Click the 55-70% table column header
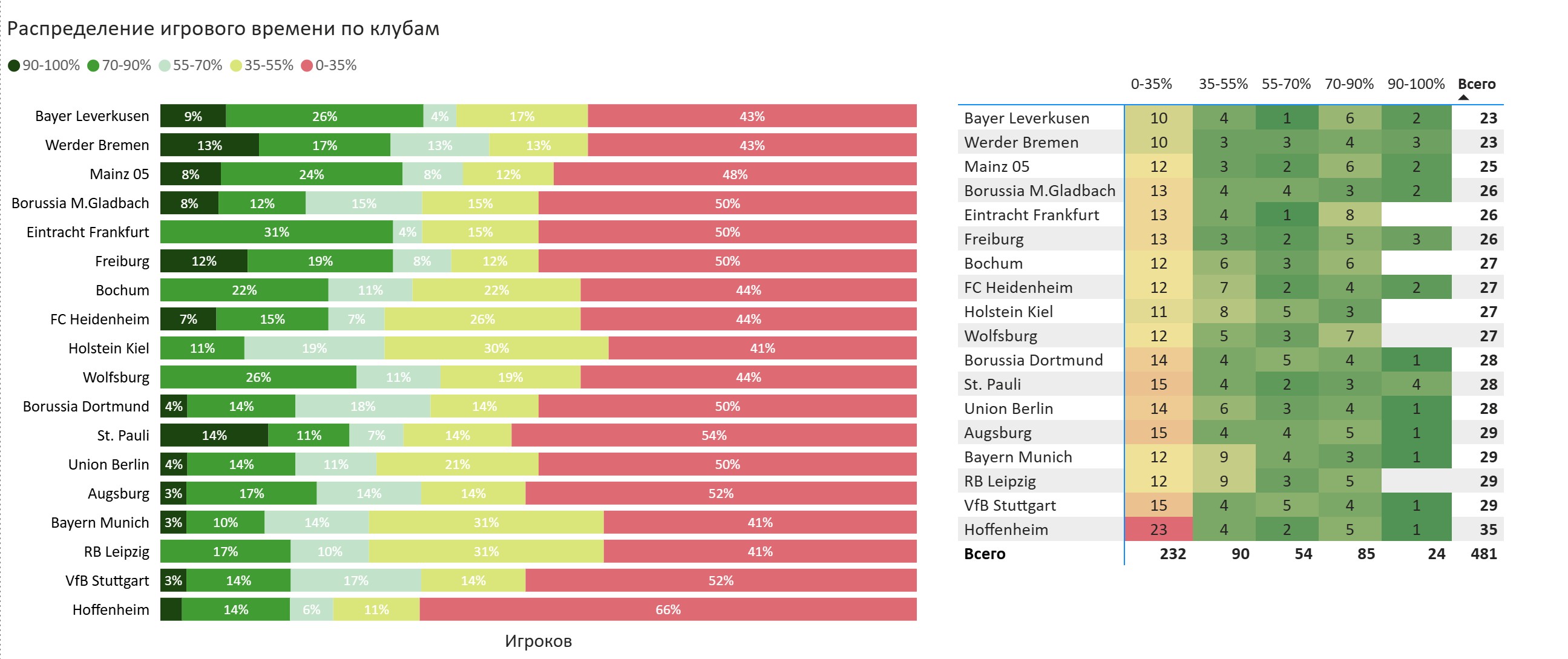Image resolution: width=1568 pixels, height=659 pixels. tap(1286, 84)
